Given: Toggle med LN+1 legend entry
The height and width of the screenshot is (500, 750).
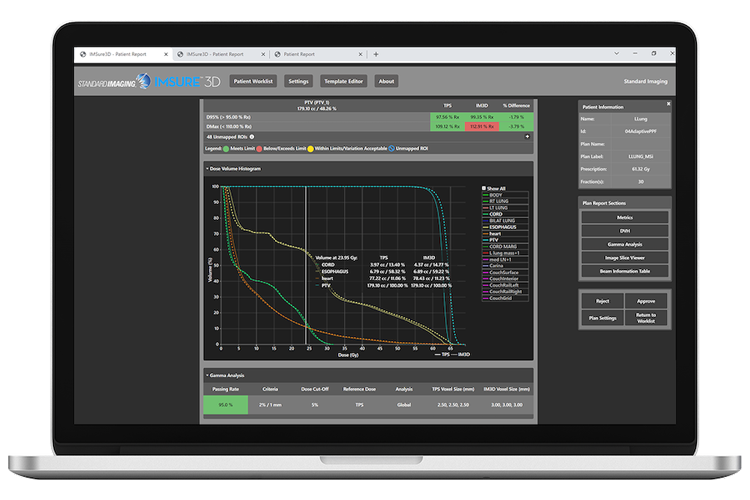Looking at the screenshot, I should [x=505, y=260].
